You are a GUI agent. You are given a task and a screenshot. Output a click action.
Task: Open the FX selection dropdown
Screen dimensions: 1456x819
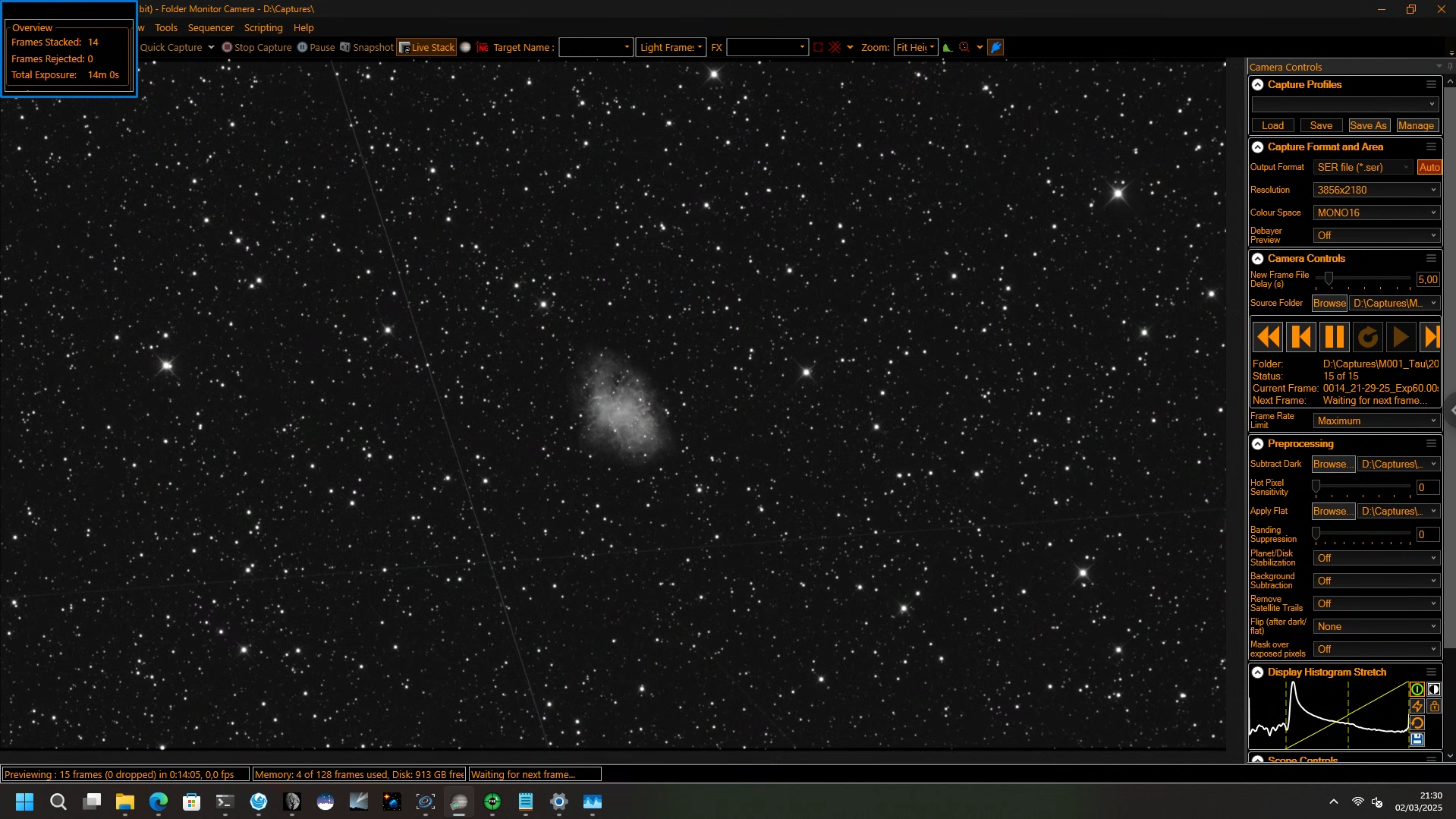pyautogui.click(x=767, y=47)
